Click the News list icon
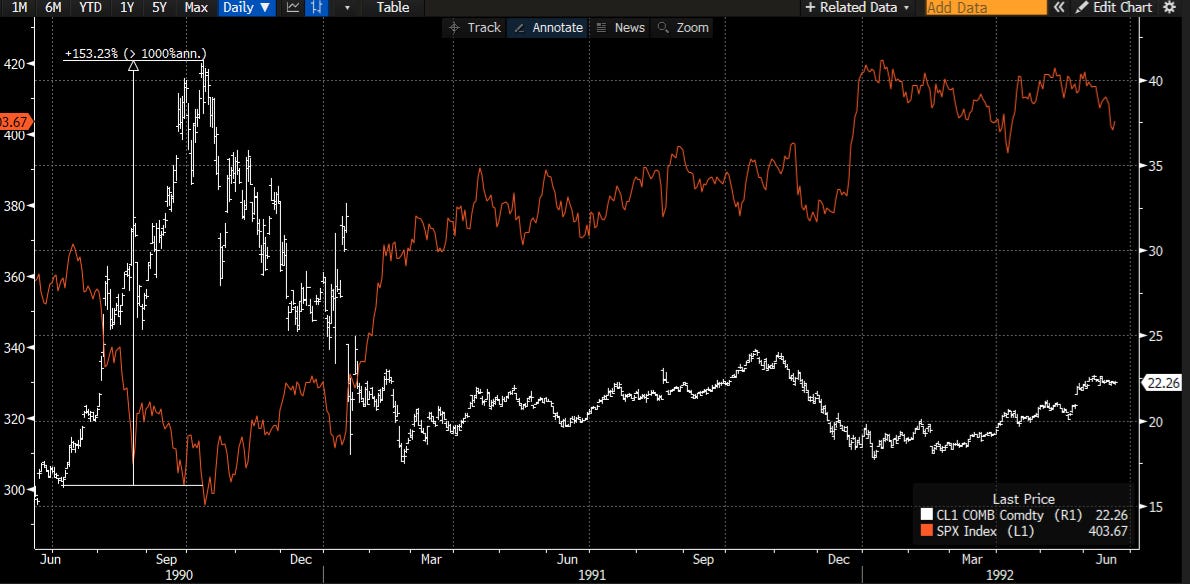1190x584 pixels. click(x=601, y=28)
